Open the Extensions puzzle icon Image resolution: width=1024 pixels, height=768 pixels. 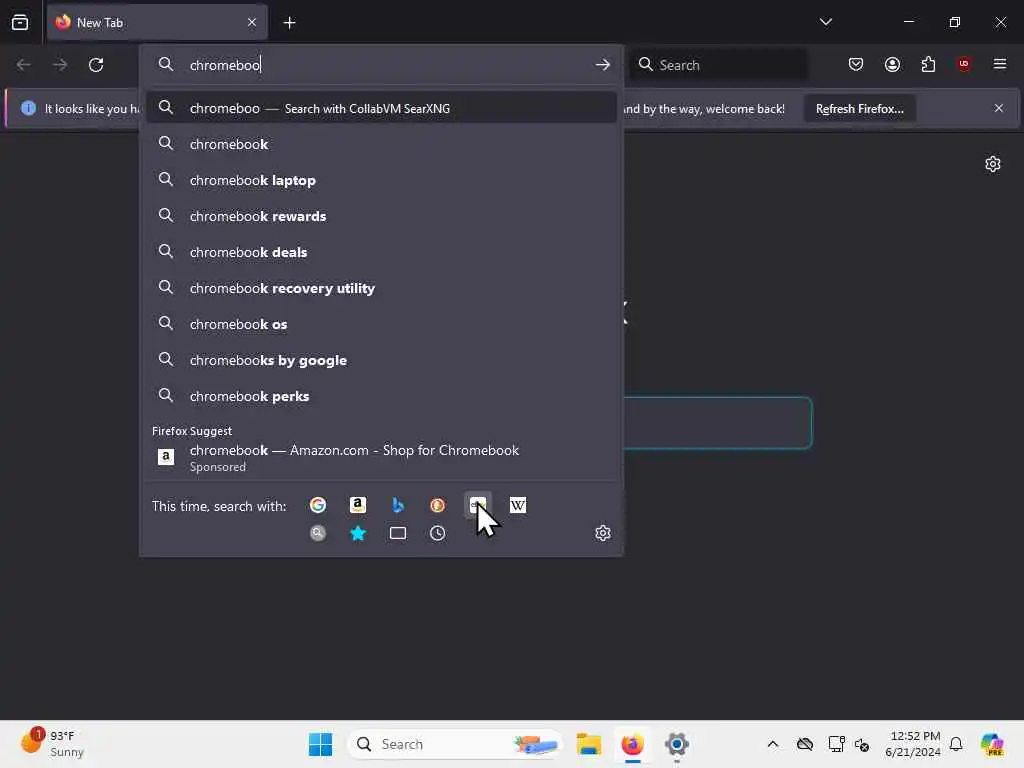click(928, 64)
